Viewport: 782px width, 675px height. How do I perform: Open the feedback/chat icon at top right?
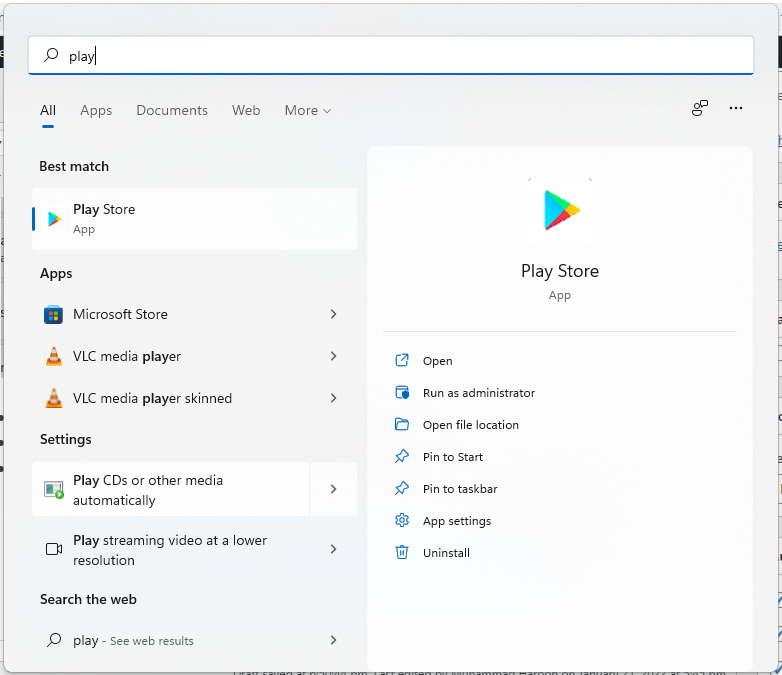[700, 108]
